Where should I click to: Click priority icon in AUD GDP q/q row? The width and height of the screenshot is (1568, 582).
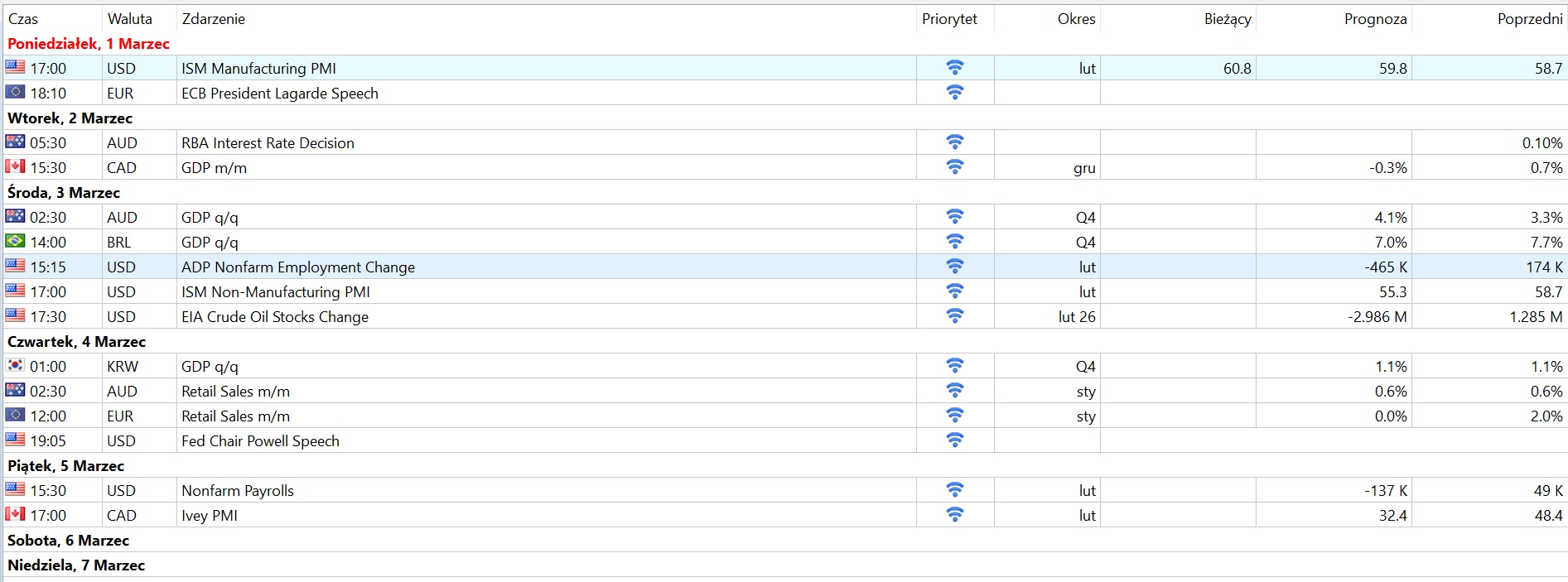pyautogui.click(x=954, y=217)
